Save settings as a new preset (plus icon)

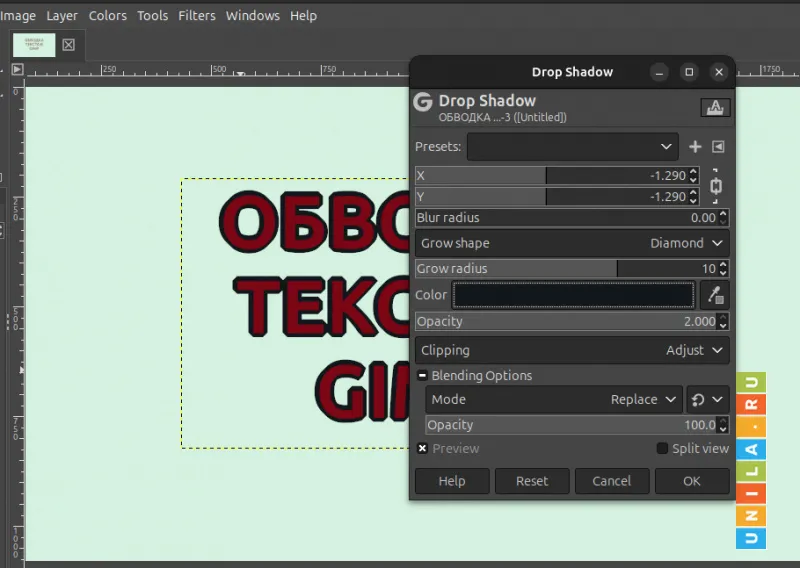[695, 147]
